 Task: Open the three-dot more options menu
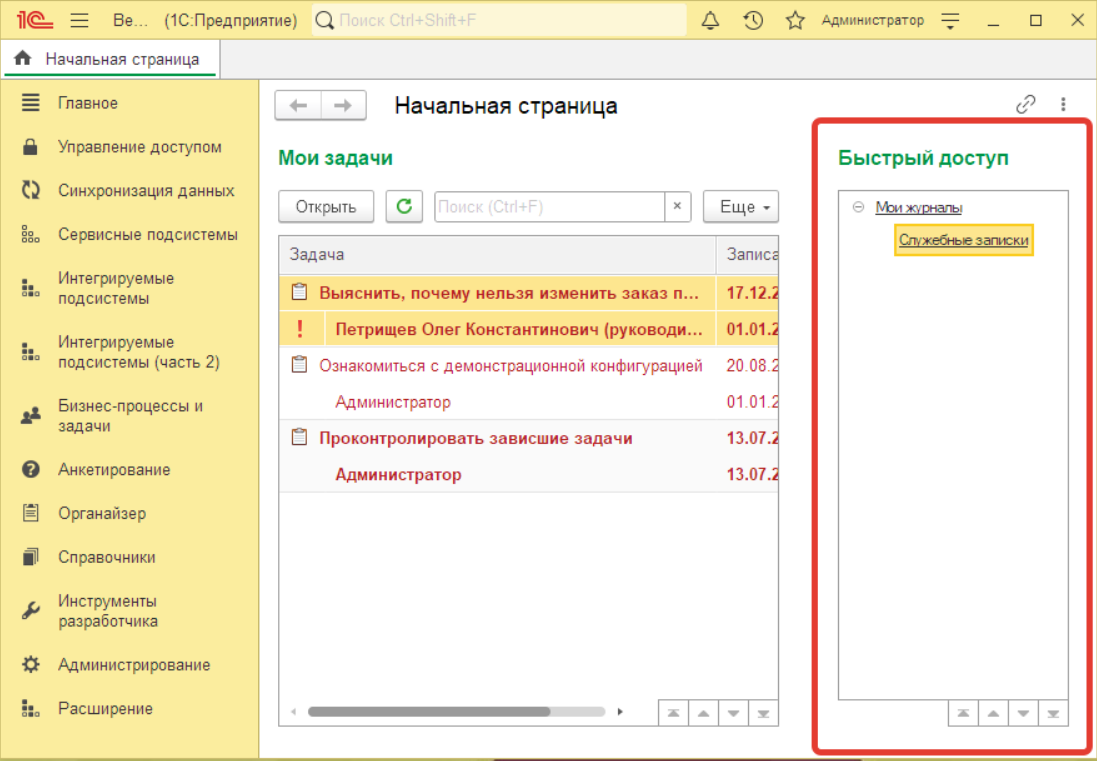point(1063,104)
